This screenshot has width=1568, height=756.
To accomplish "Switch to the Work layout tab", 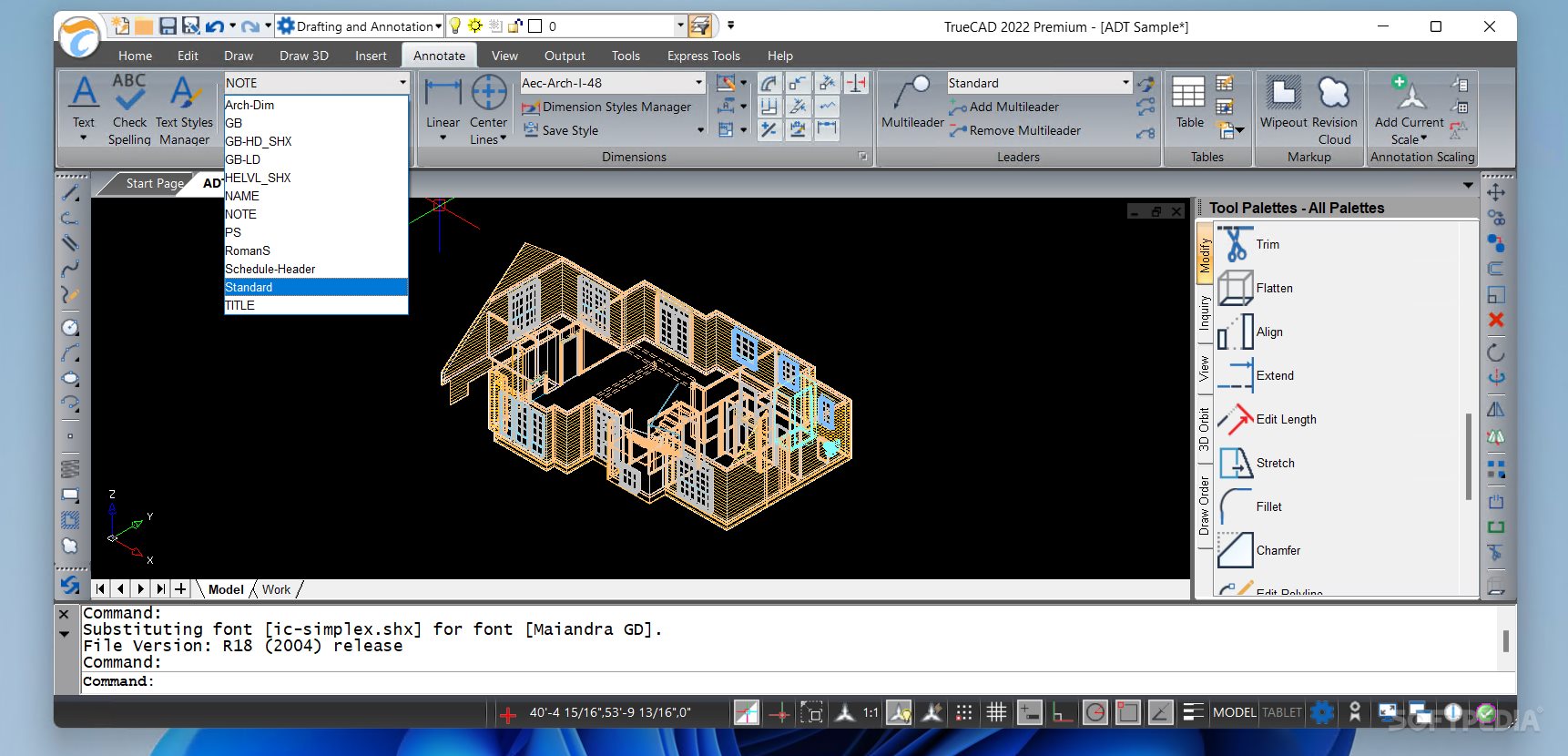I will click(276, 589).
